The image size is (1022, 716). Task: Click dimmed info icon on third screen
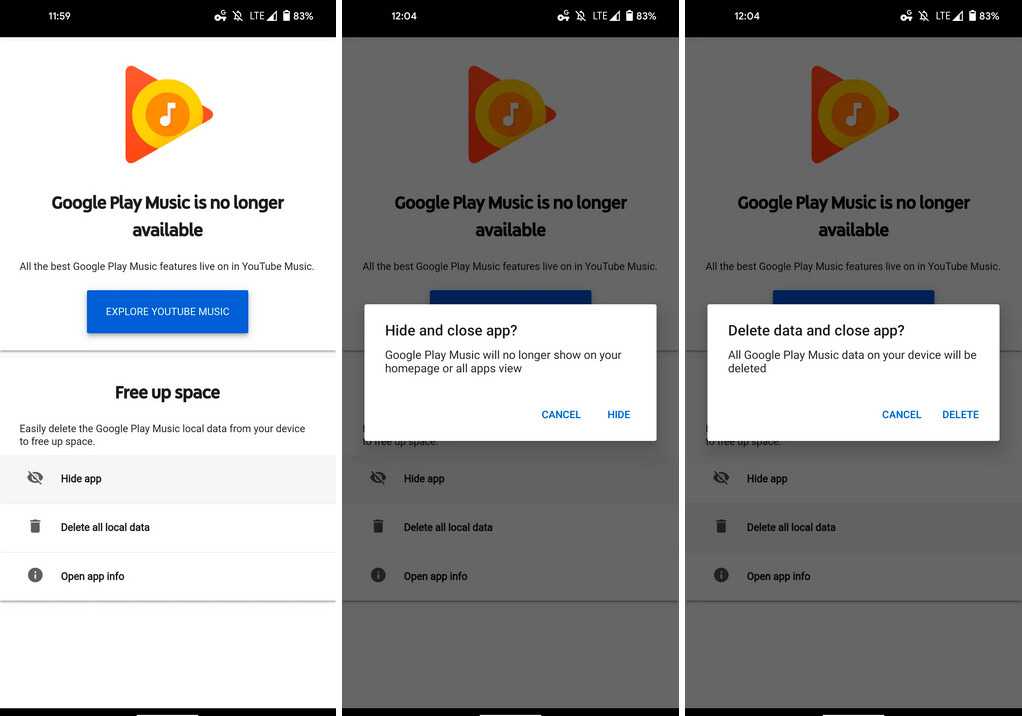(x=721, y=575)
